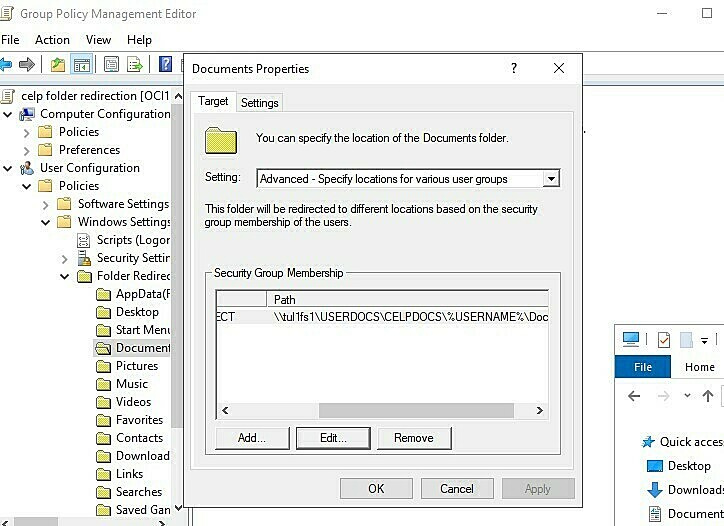Open the File menu
The width and height of the screenshot is (724, 526).
[x=10, y=40]
